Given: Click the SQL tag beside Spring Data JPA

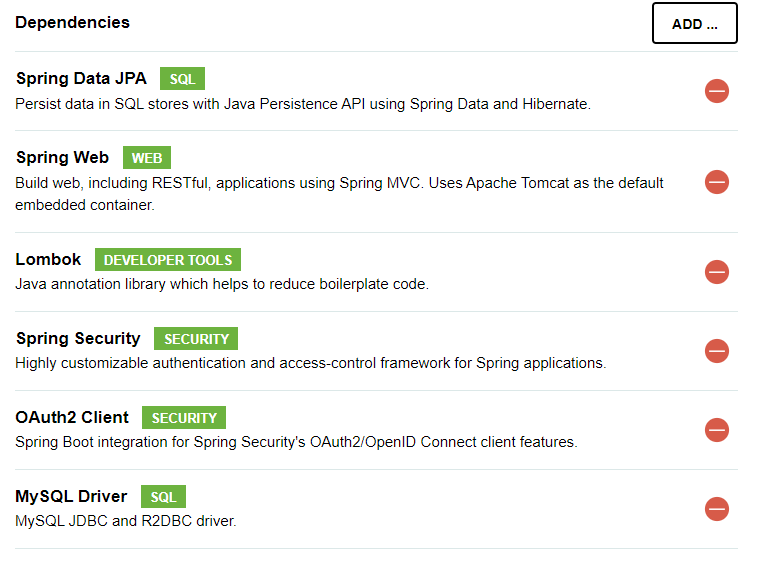Looking at the screenshot, I should 182,79.
